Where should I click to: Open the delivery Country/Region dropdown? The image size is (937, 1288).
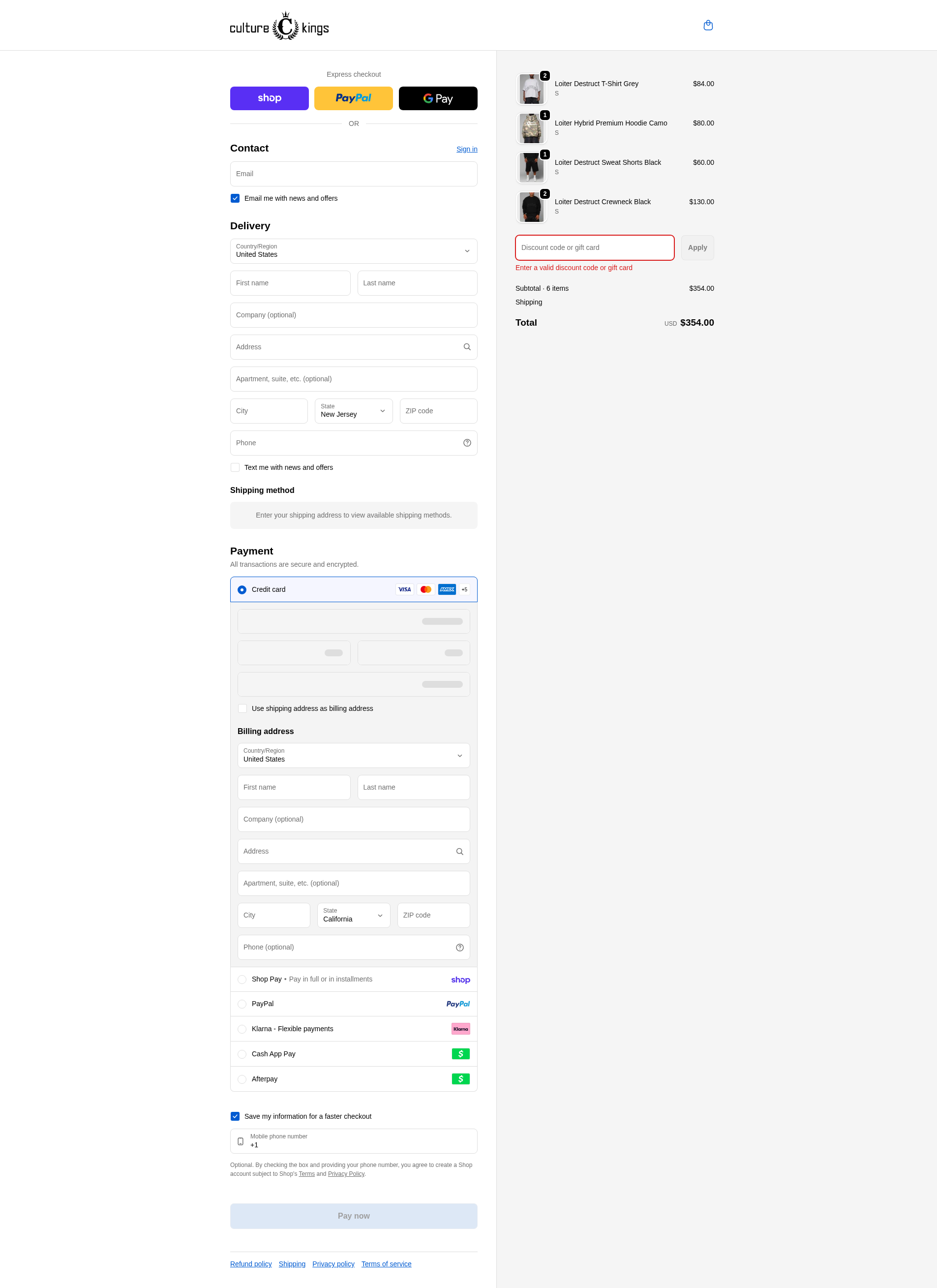[353, 251]
